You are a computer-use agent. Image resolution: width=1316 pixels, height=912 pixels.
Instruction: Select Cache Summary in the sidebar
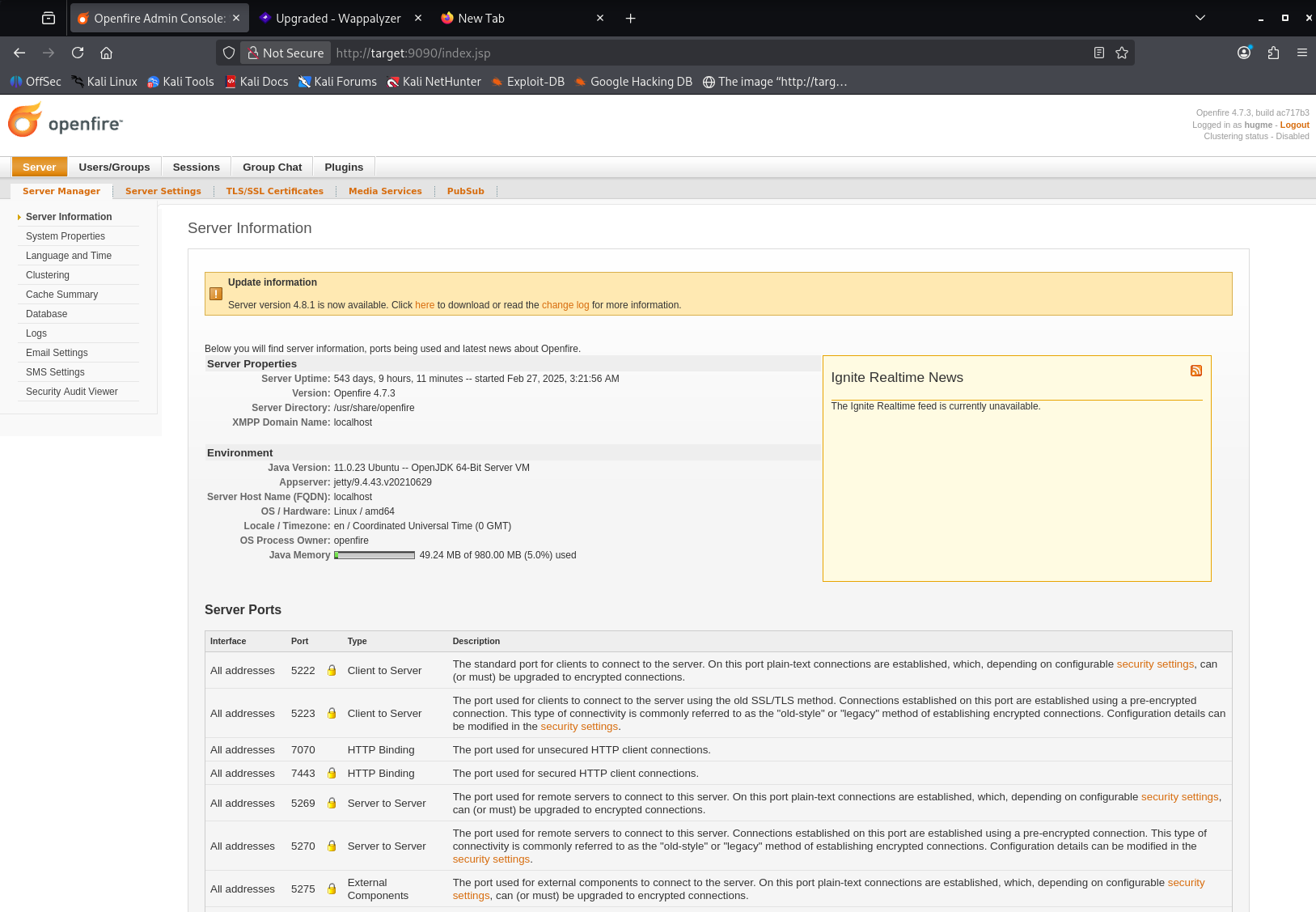tap(61, 295)
